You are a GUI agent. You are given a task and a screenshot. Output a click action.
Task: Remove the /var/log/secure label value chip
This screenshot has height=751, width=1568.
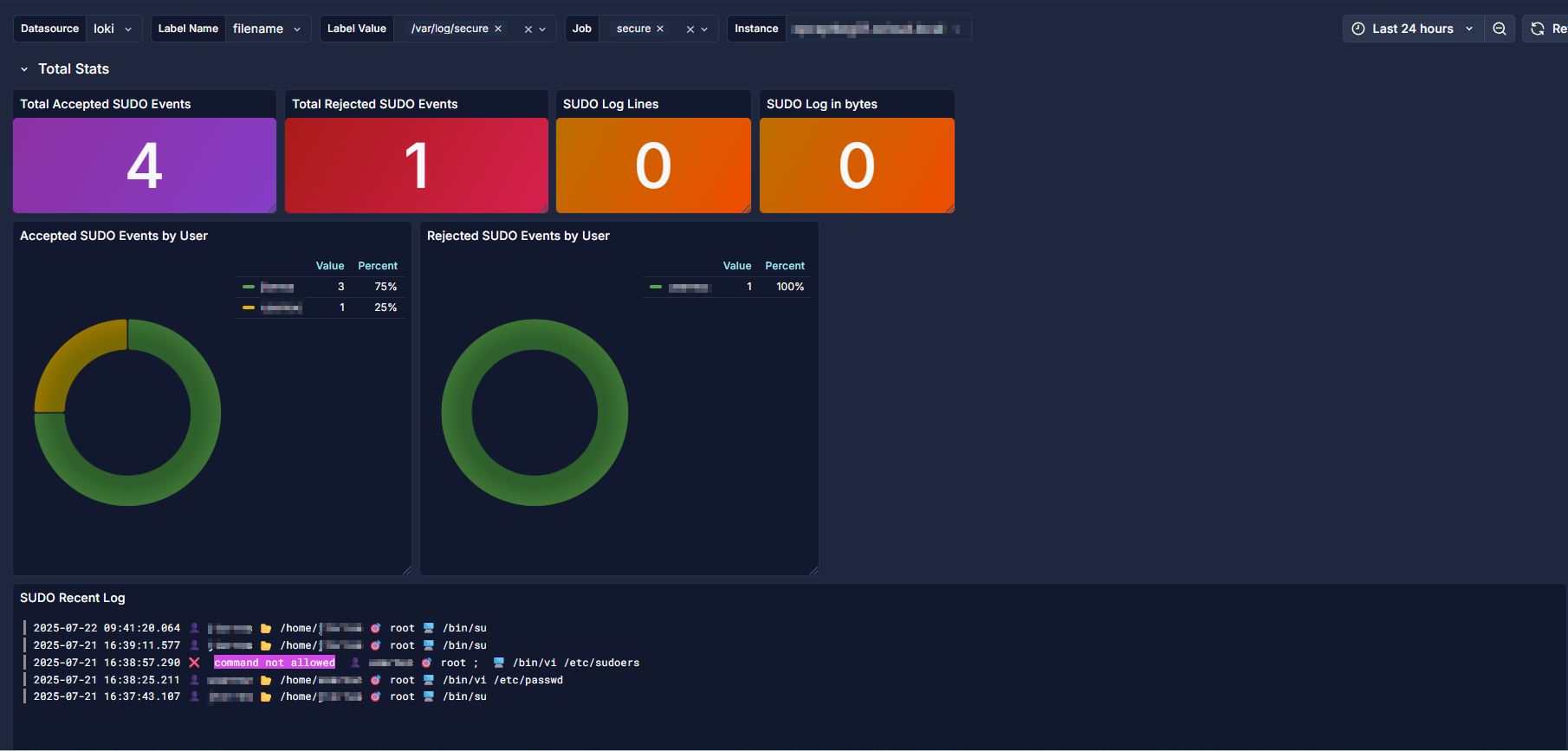[x=498, y=29]
